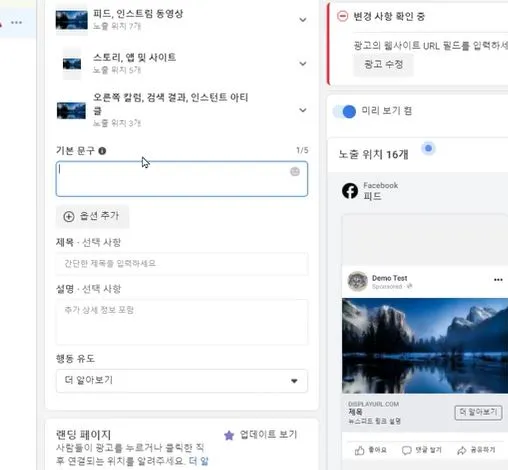Click the star icon beside 업데이트 보기
Screen dimensions: 508x470
click(229, 435)
